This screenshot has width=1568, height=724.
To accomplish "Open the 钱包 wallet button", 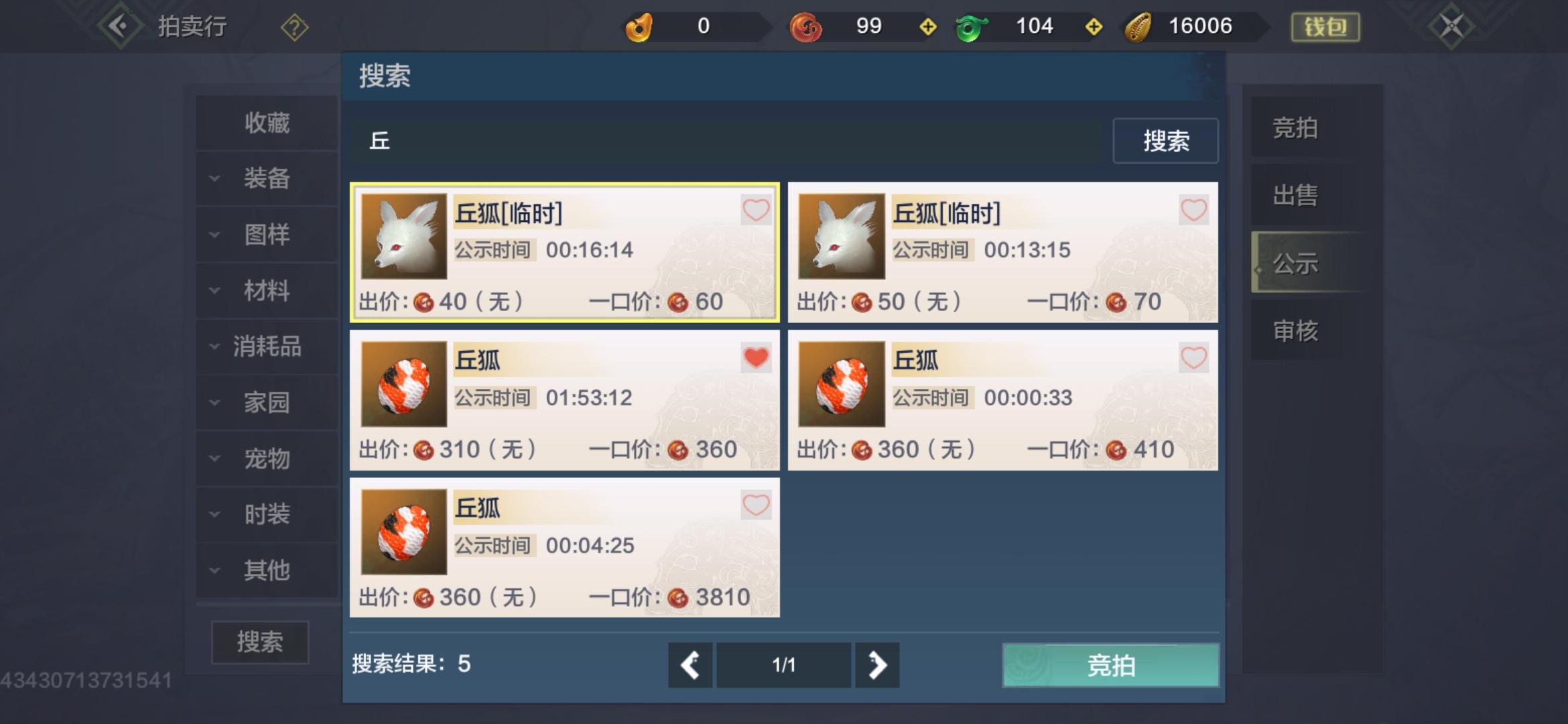I will (1325, 27).
